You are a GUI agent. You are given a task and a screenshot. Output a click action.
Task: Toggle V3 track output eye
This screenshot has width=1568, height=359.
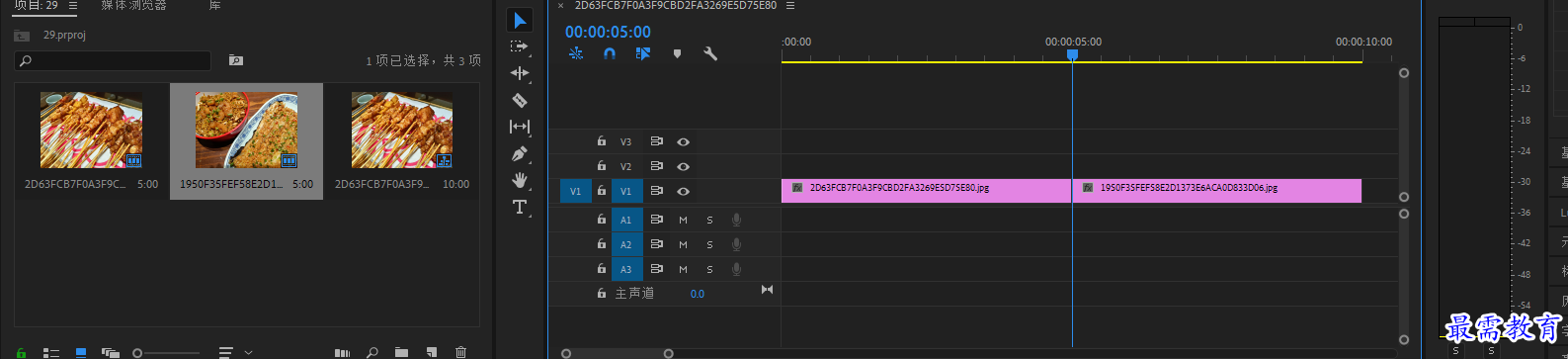tap(683, 142)
